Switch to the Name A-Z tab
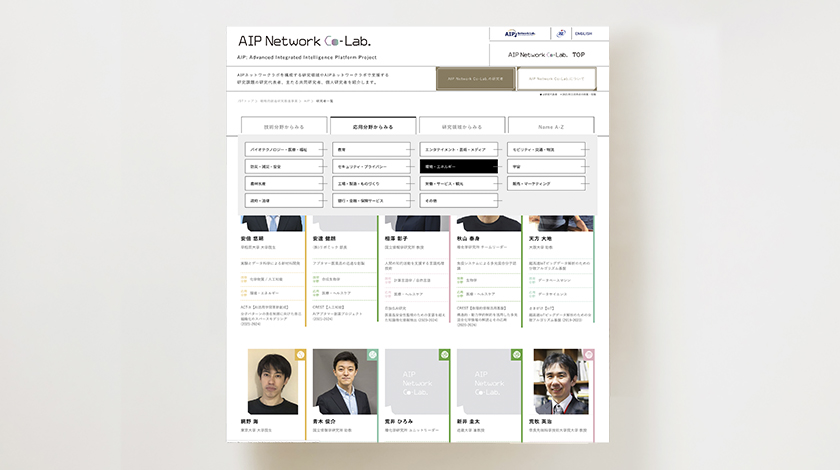Screen dimensions: 840x470 point(551,126)
